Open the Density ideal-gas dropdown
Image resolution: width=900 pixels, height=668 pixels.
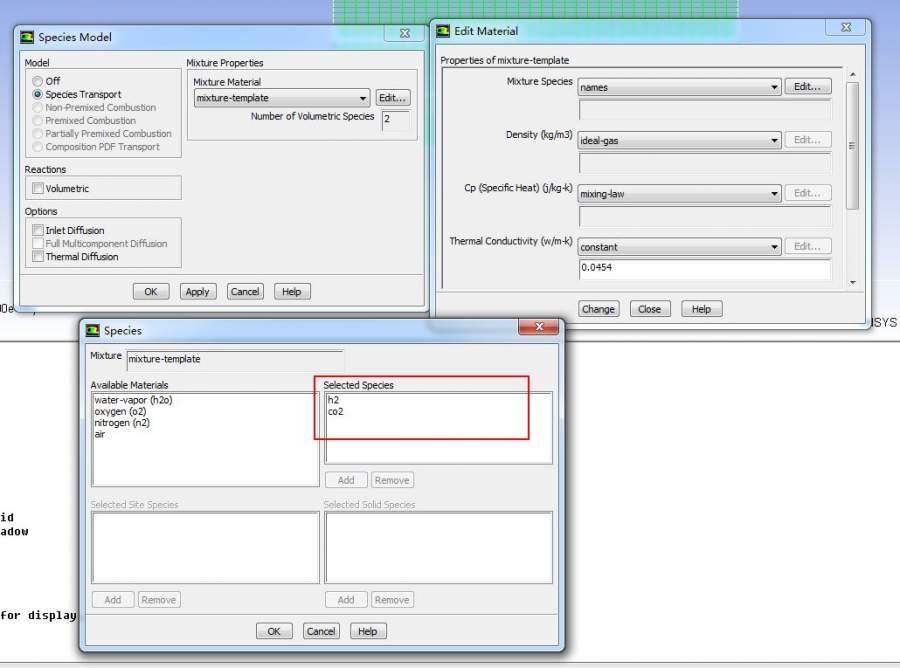pyautogui.click(x=680, y=141)
